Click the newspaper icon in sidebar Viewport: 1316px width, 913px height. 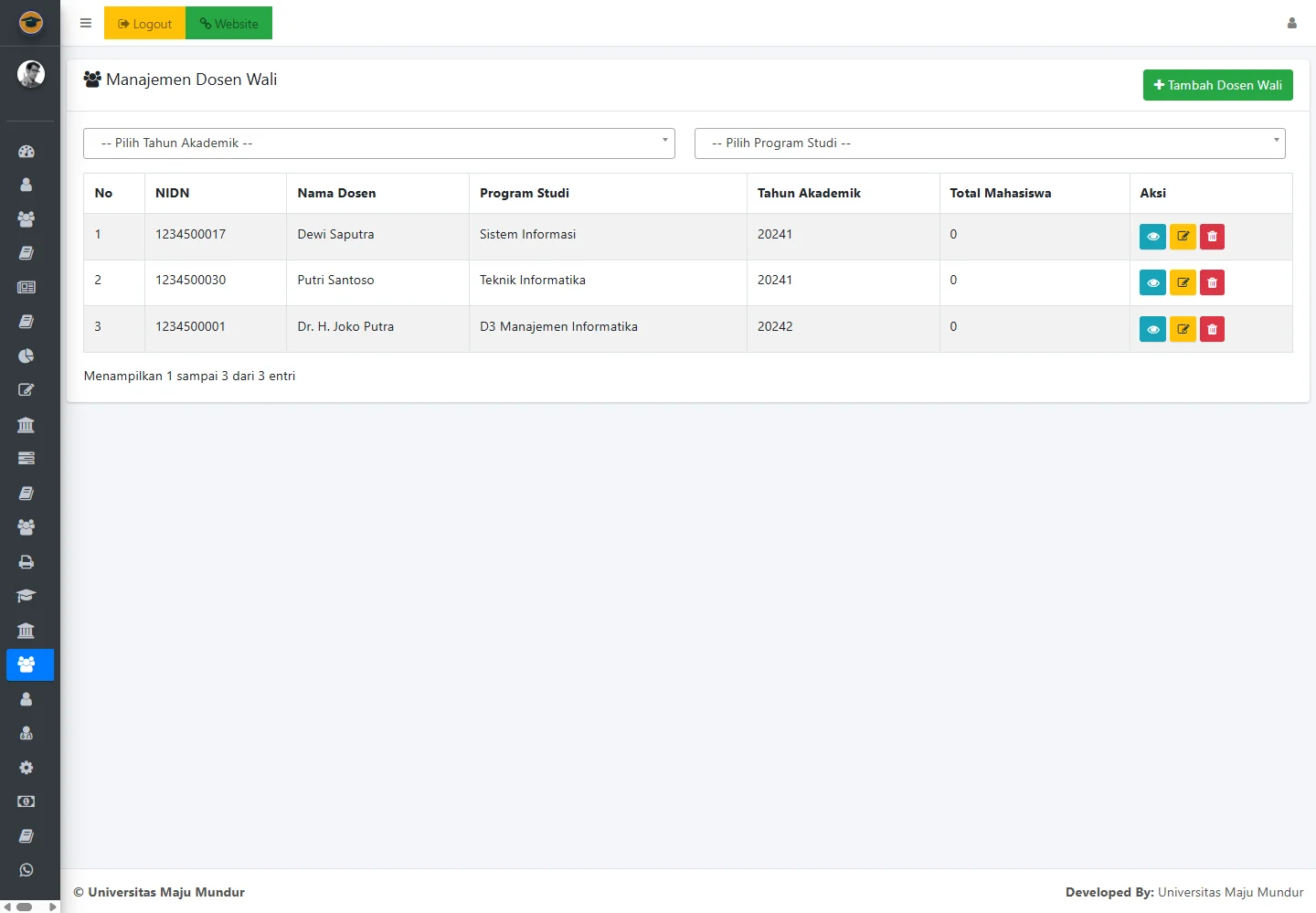click(27, 287)
